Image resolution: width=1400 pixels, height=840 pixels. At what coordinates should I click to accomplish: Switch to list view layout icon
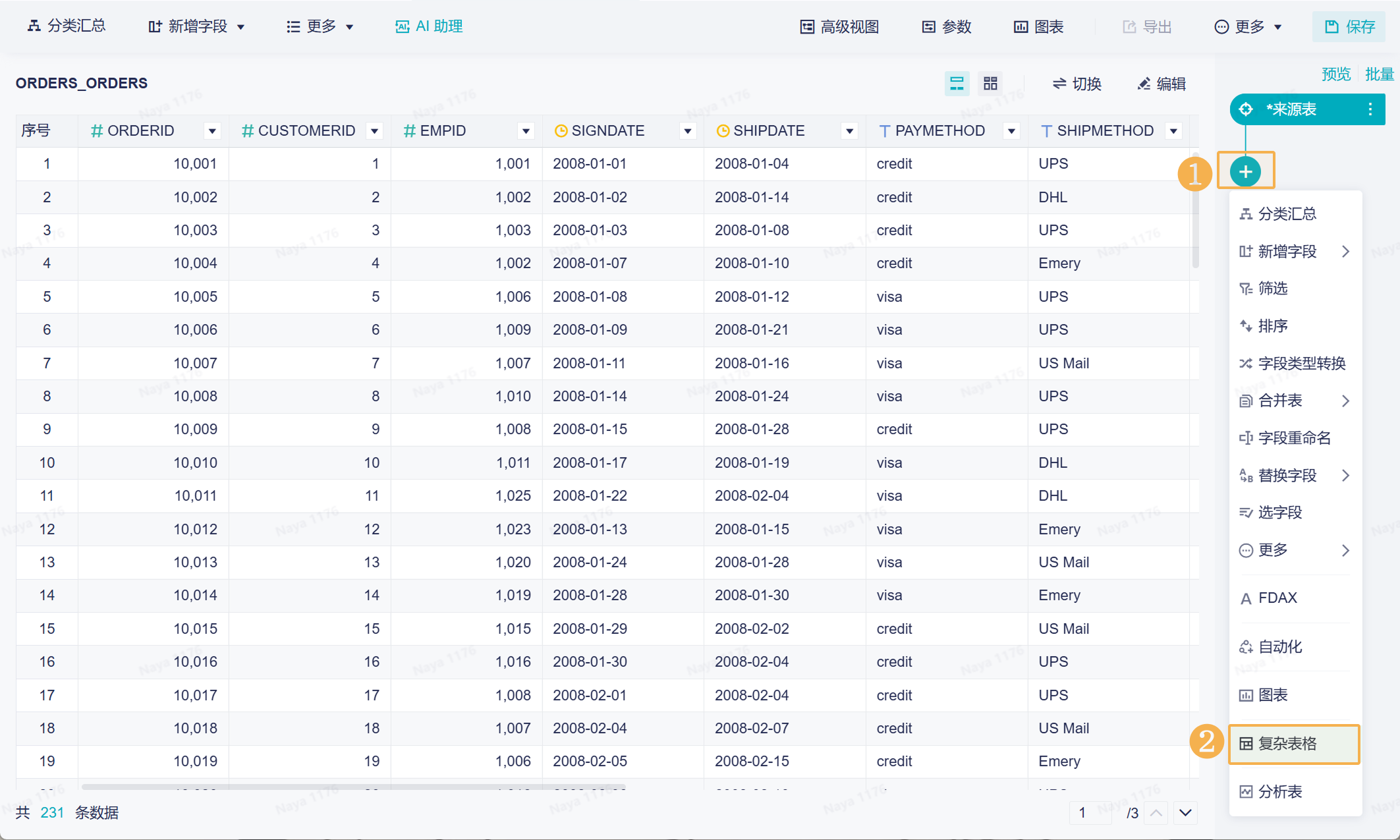[x=957, y=84]
